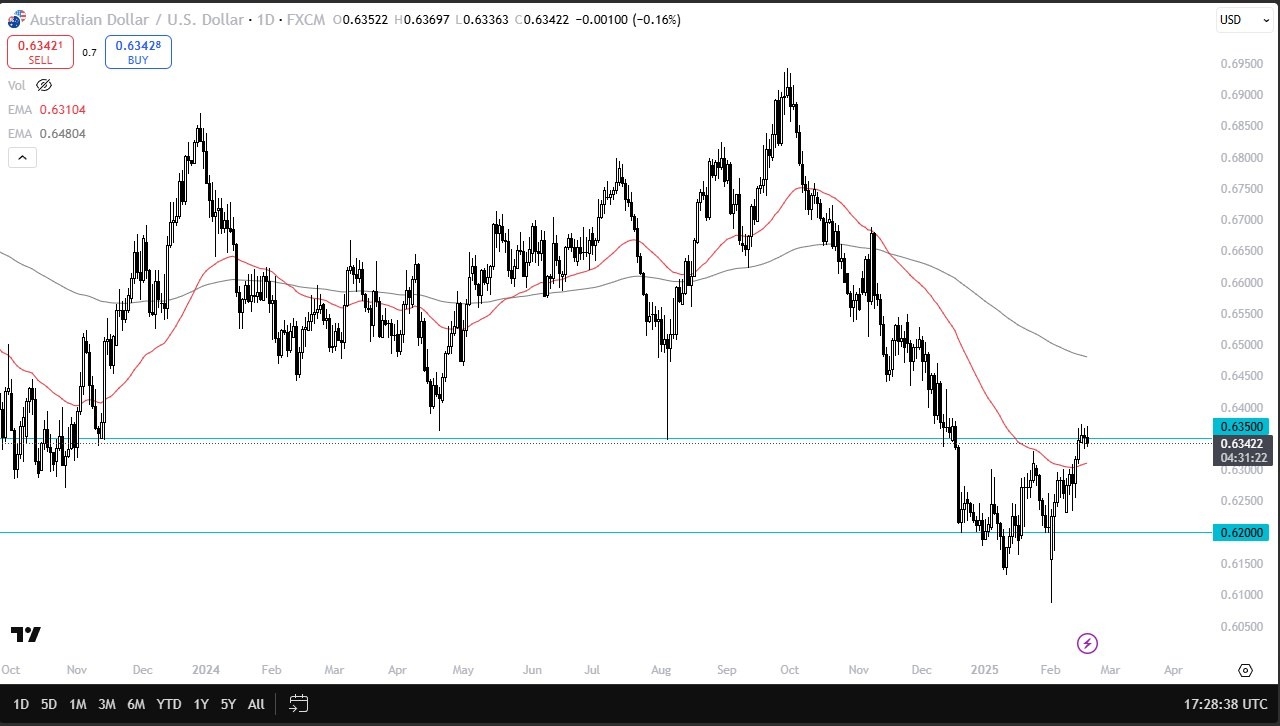The width and height of the screenshot is (1280, 726).
Task: Click the 0.63500 horizontal line price label
Action: pos(1241,426)
